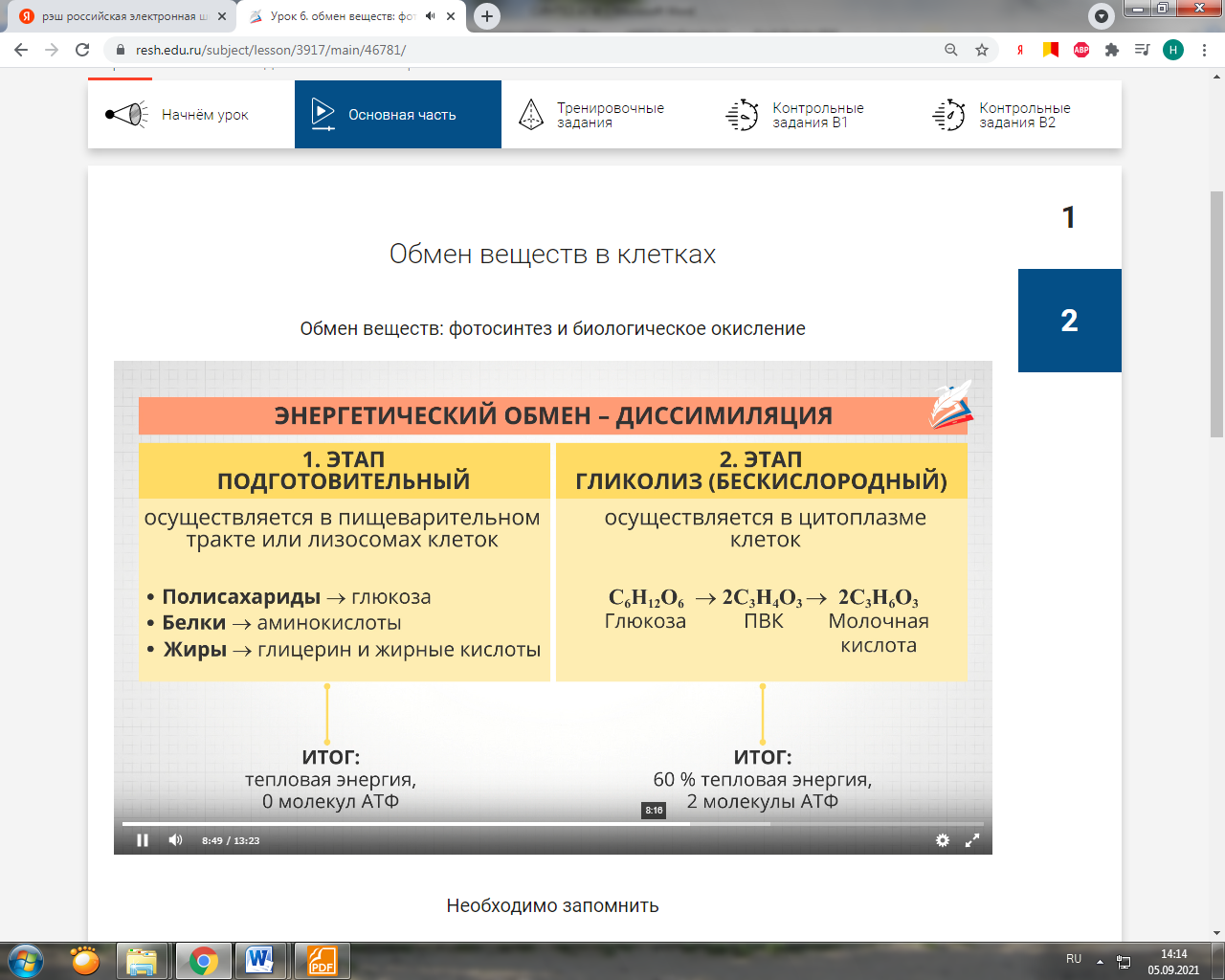Go to 'Контрольные задания В1'
This screenshot has height=980, width=1225.
811,115
